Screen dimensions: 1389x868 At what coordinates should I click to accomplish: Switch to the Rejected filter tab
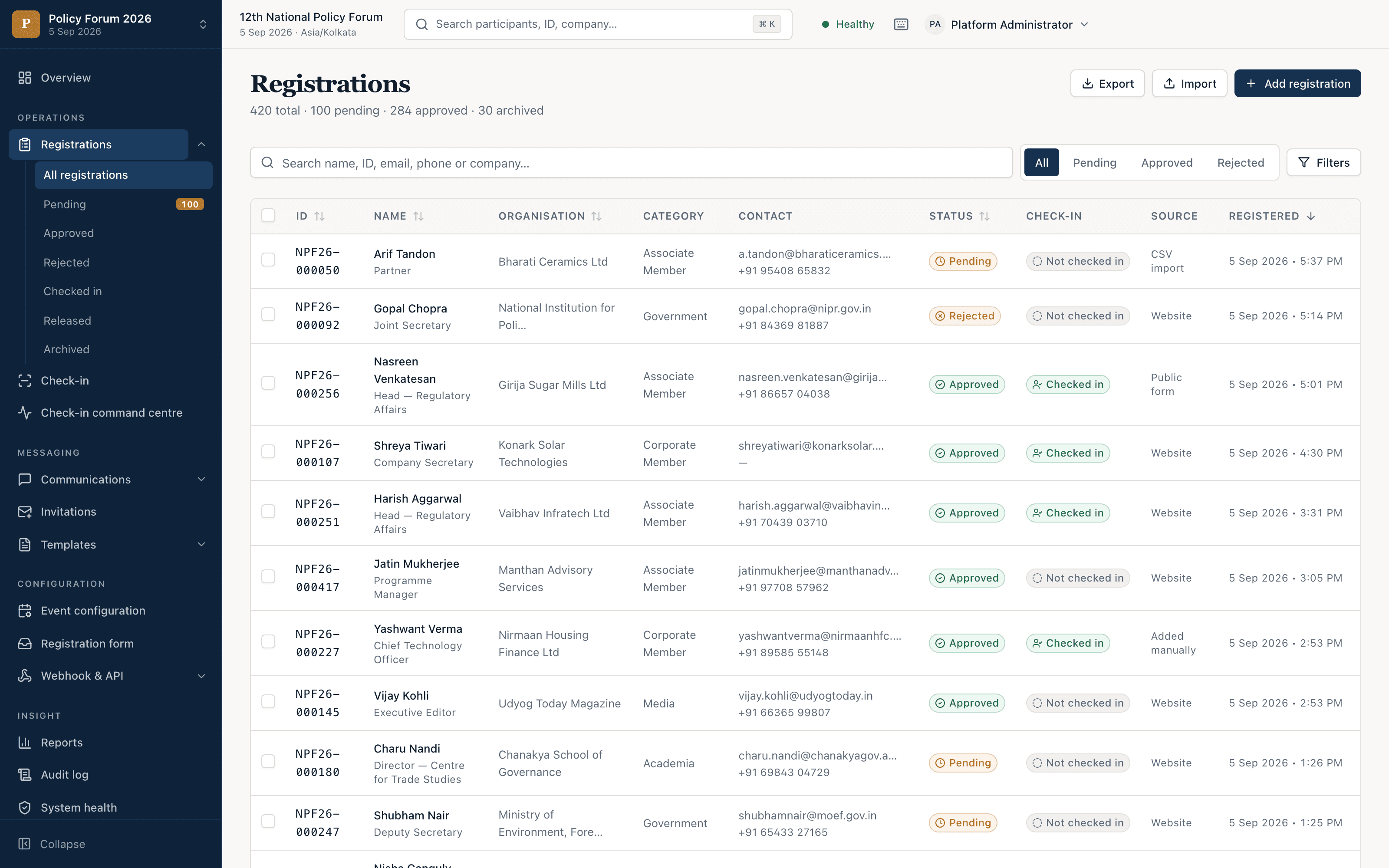point(1241,162)
